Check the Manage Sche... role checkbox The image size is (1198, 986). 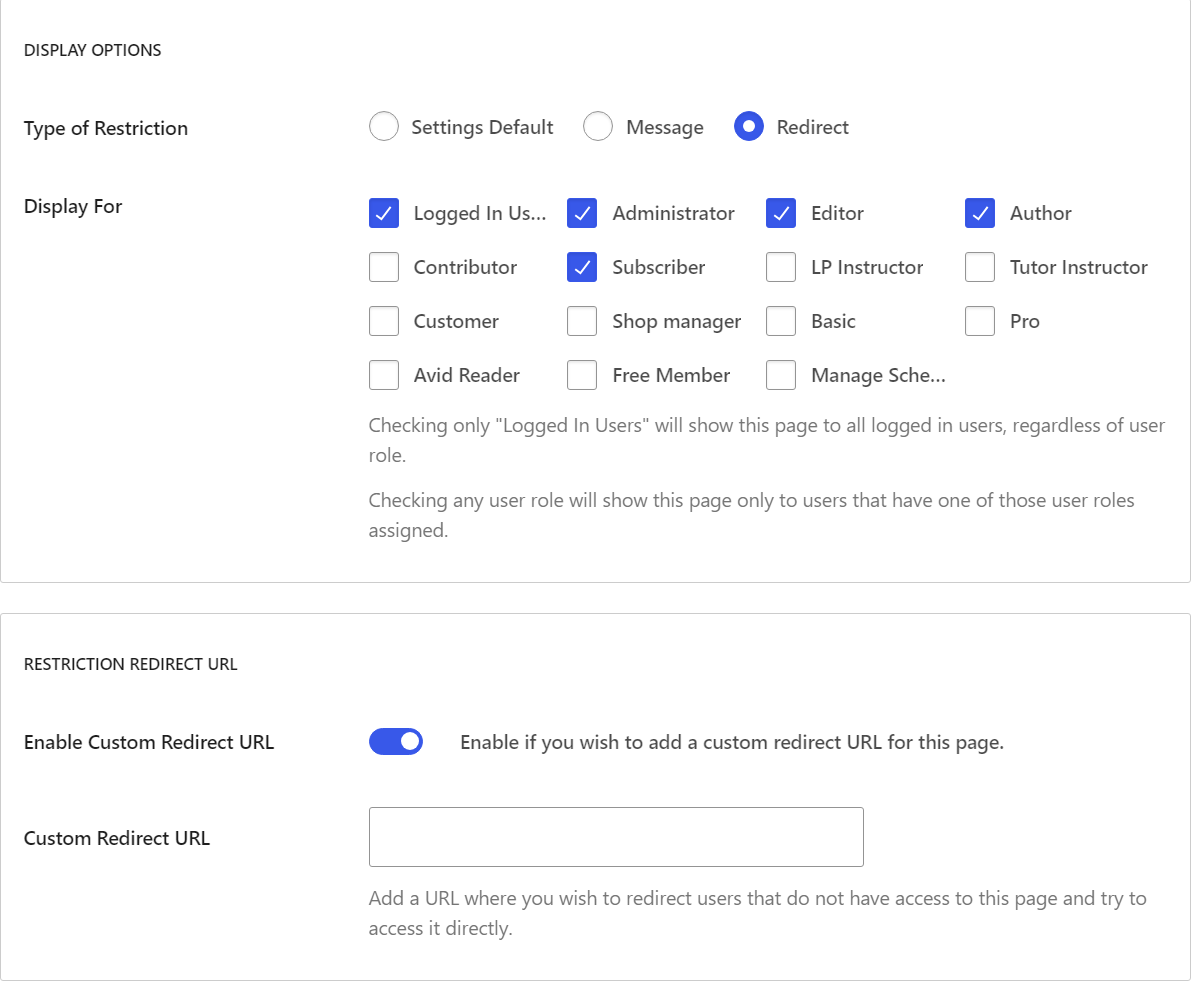[781, 376]
